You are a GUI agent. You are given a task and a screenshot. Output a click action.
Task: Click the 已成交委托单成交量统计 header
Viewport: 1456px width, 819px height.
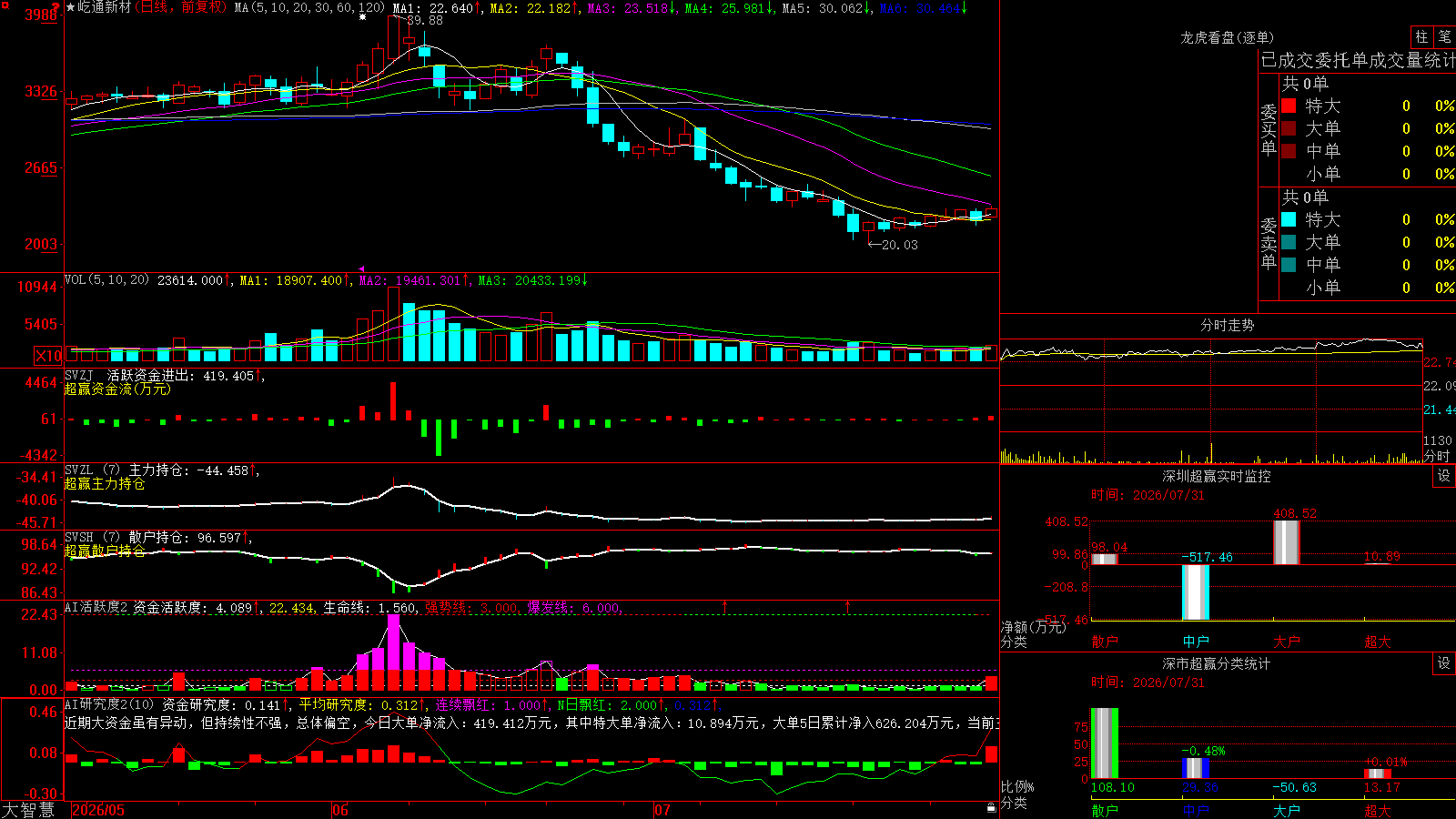click(1358, 60)
